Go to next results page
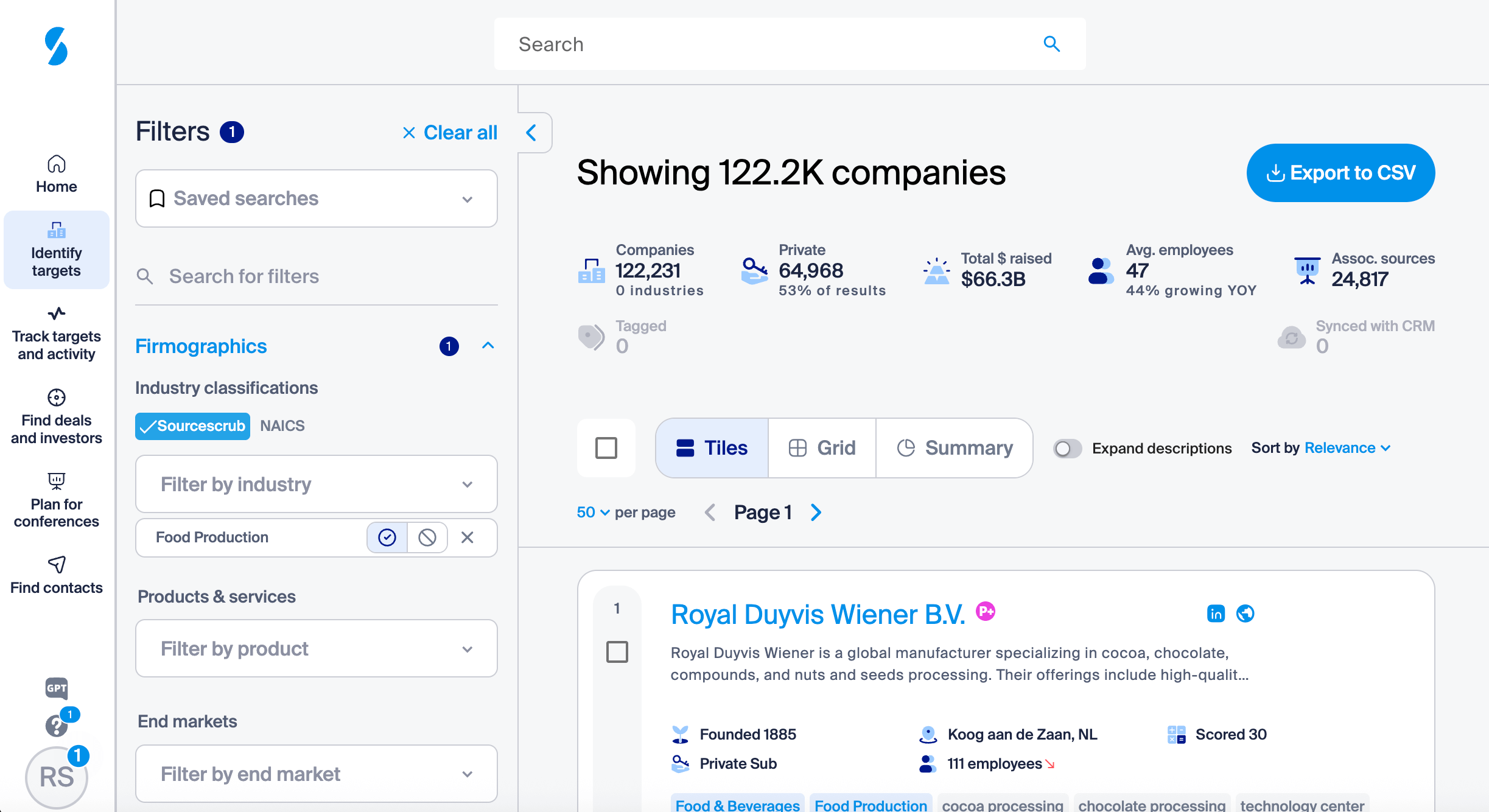 (816, 513)
